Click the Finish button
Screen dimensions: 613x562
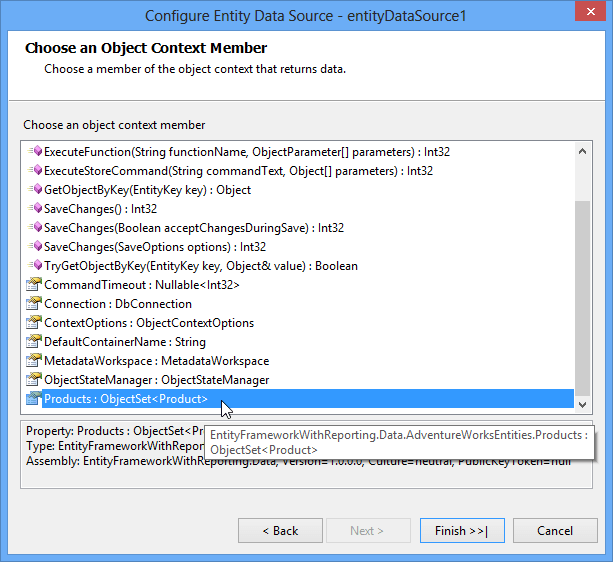tap(461, 531)
